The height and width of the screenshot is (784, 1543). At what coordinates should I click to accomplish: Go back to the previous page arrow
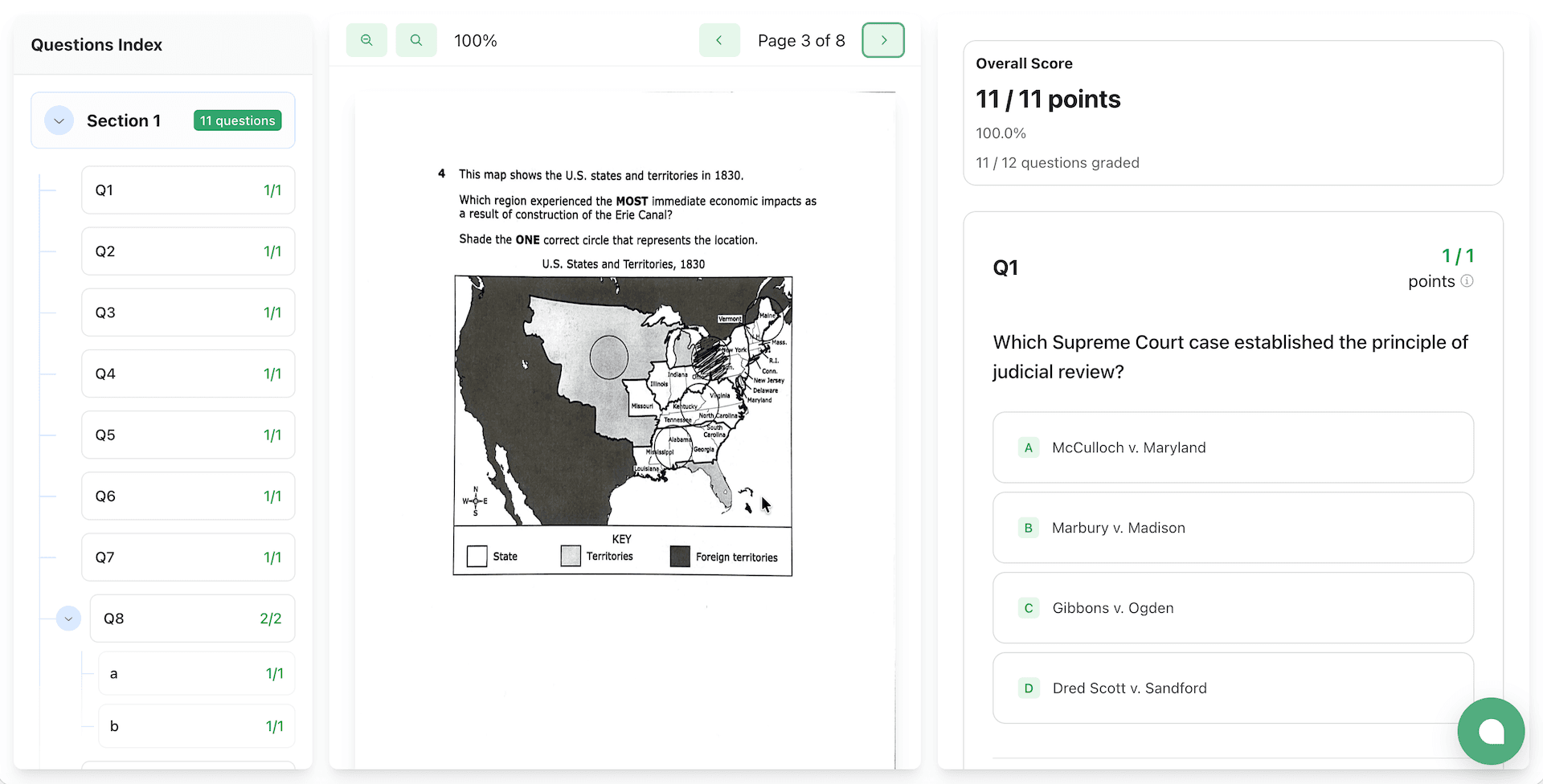coord(719,39)
